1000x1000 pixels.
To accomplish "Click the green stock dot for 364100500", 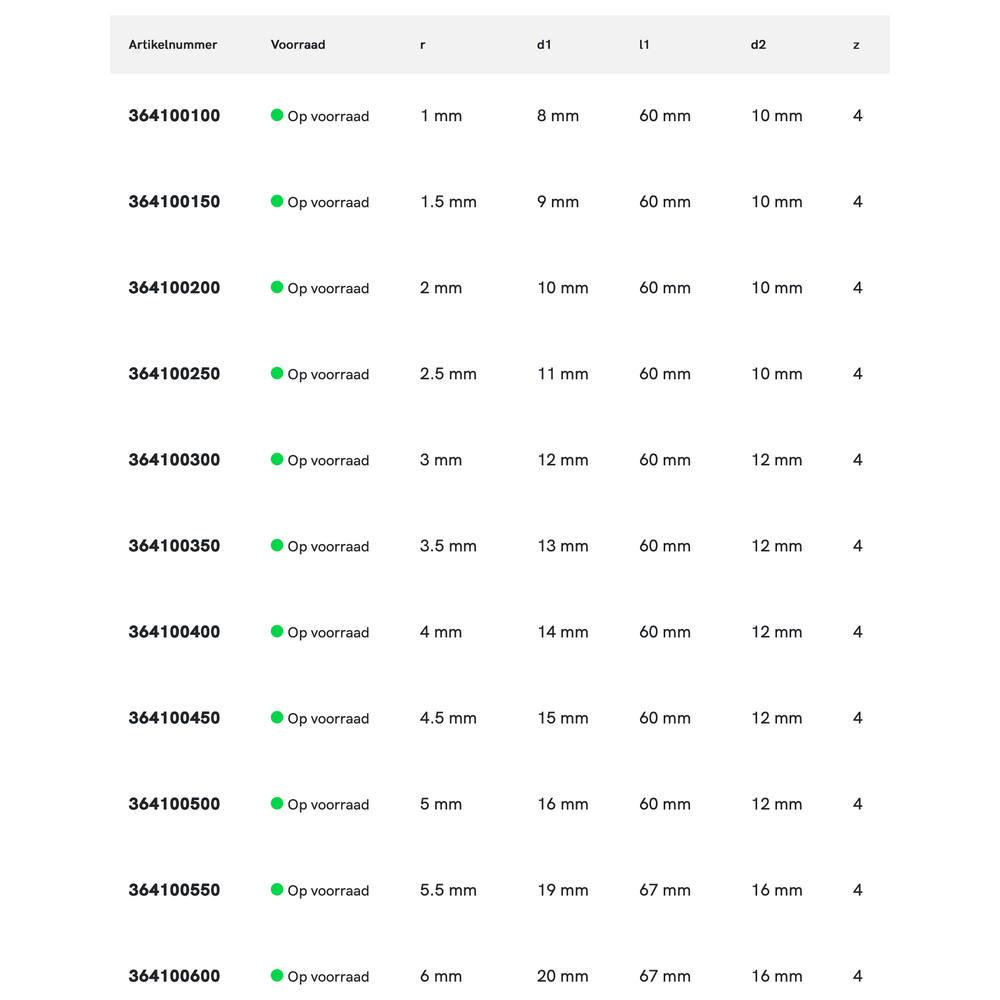I will click(x=277, y=803).
